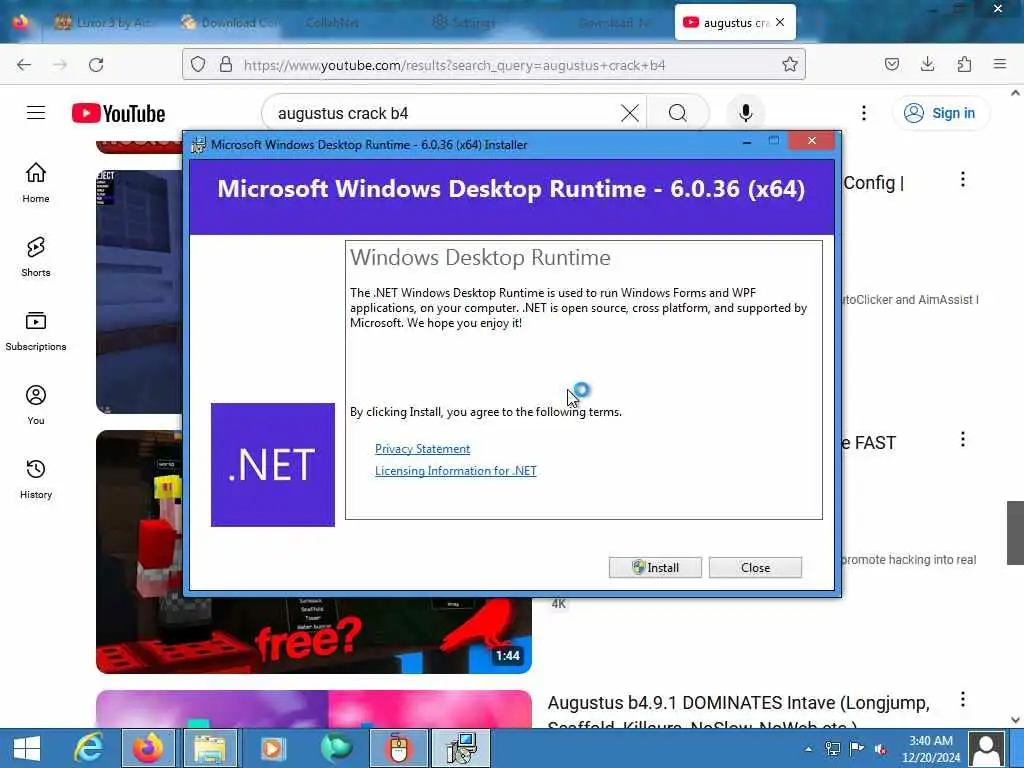
Task: Open YouTube settings three-dot menu
Action: tap(863, 113)
